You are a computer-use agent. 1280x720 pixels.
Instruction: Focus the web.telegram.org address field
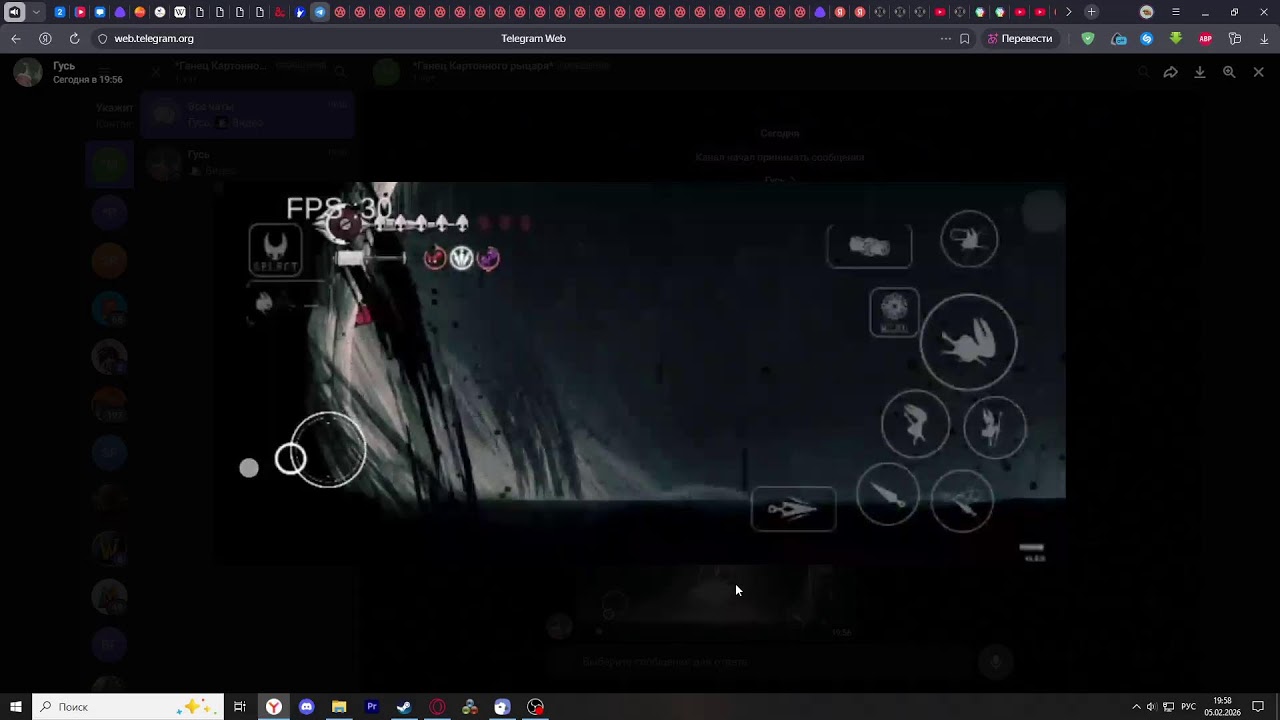[x=154, y=39]
